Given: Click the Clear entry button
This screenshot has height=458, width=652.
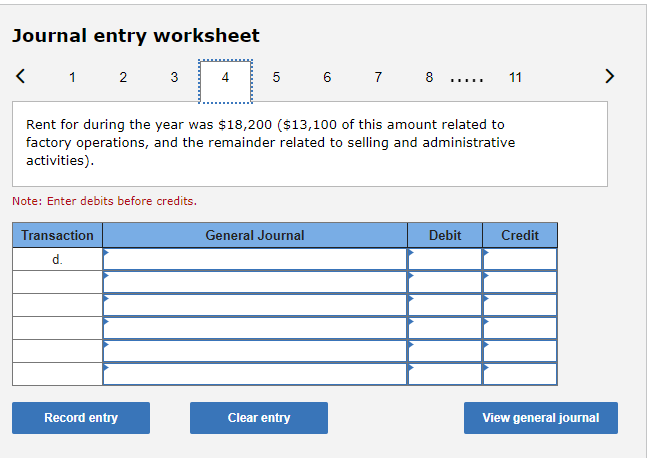Looking at the screenshot, I should coord(259,418).
